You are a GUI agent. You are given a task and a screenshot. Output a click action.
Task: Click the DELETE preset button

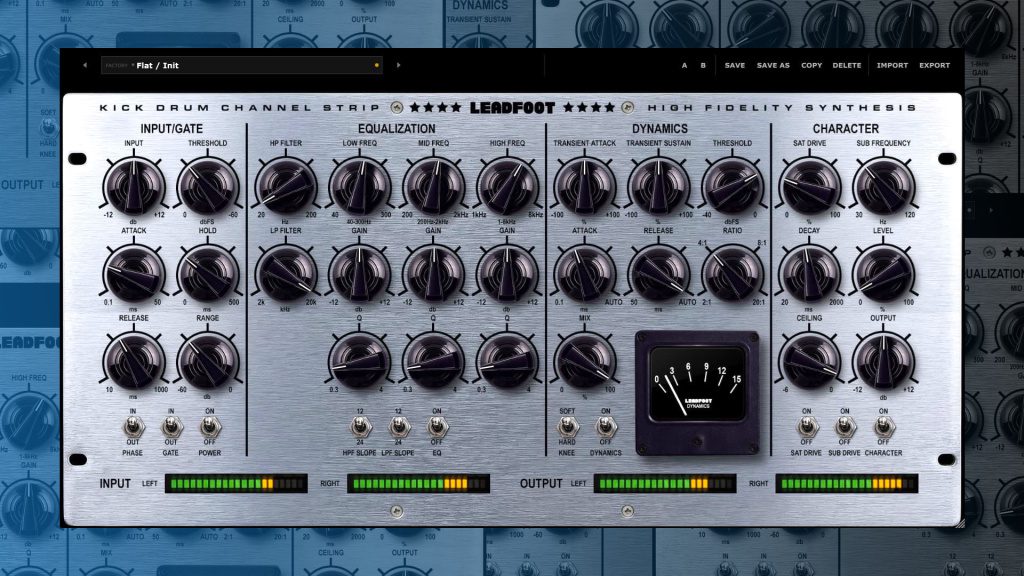[x=847, y=65]
